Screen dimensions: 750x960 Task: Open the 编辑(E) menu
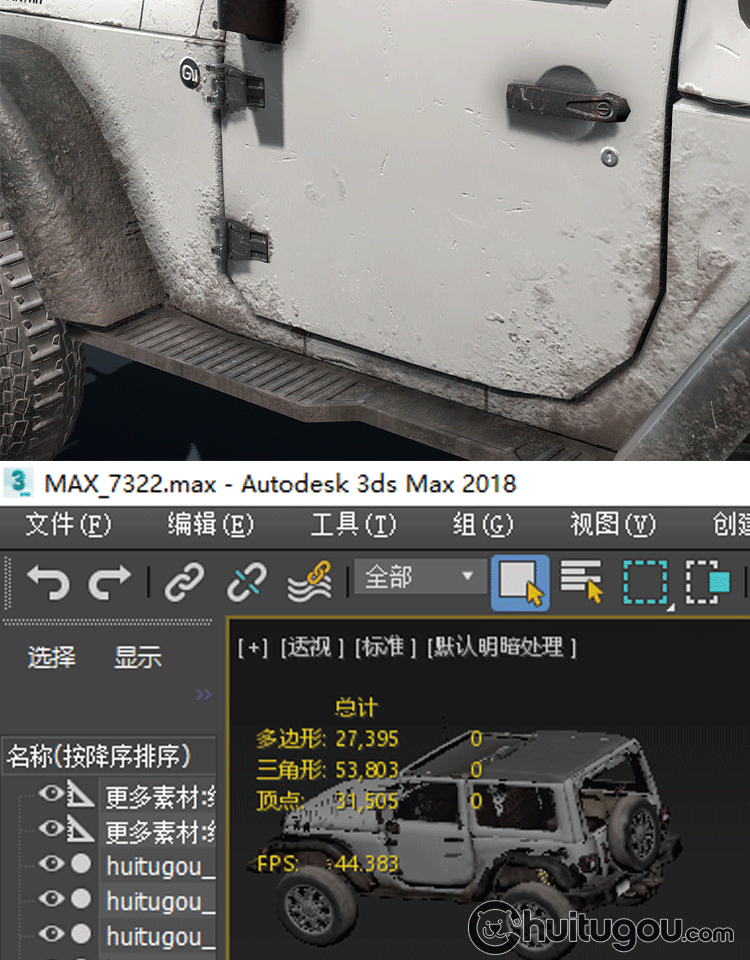click(211, 525)
